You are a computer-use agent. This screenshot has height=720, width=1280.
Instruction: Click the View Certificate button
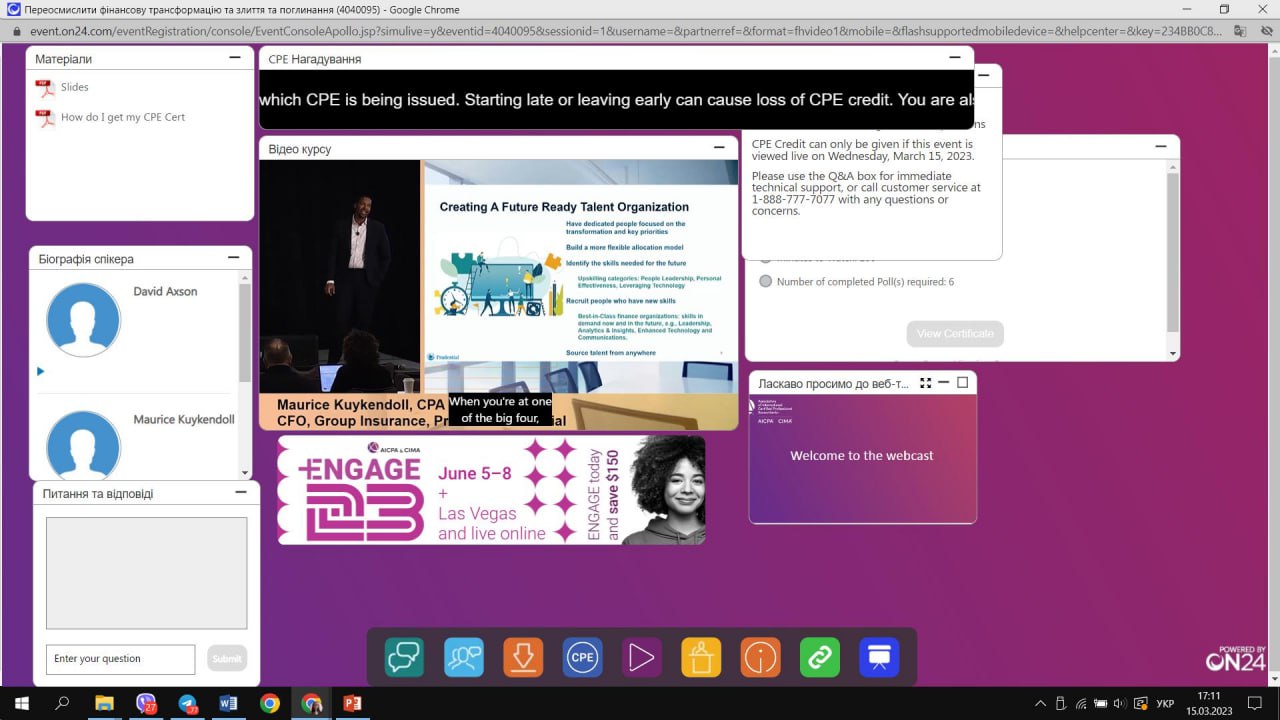(955, 333)
